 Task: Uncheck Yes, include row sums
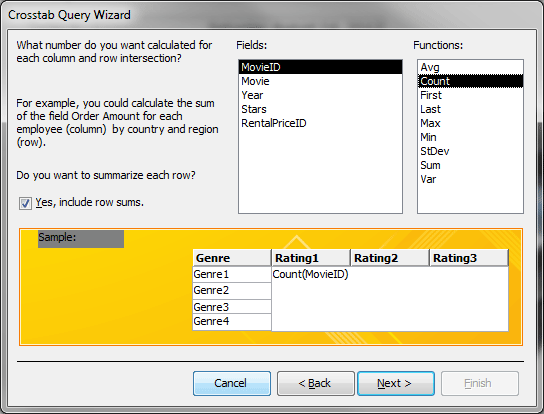[x=25, y=203]
